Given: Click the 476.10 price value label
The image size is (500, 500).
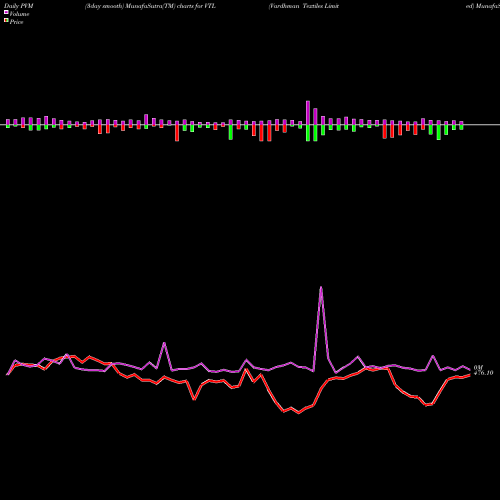Looking at the screenshot, I should pos(483,373).
